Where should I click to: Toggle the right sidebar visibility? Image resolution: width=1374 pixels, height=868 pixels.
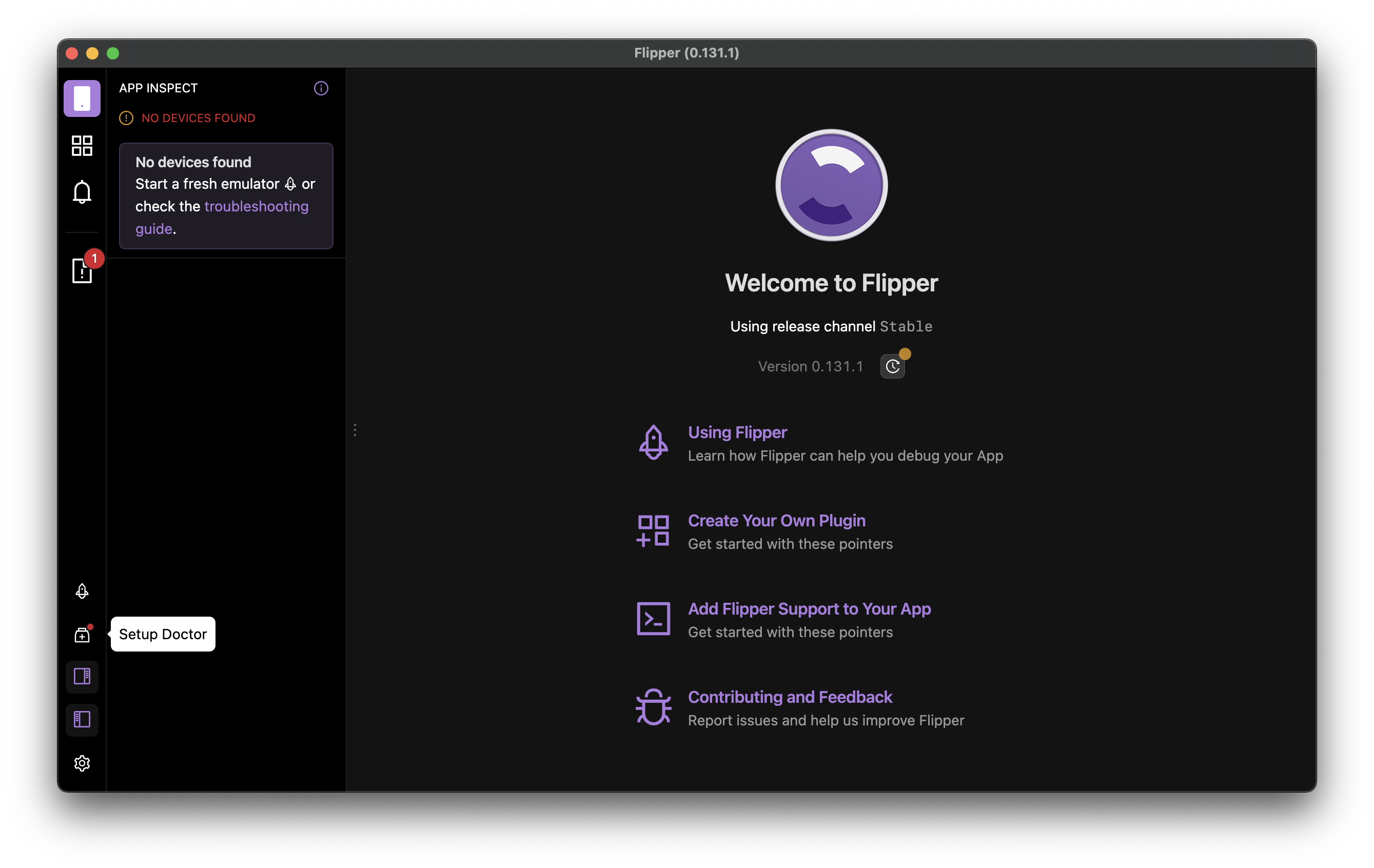point(82,676)
